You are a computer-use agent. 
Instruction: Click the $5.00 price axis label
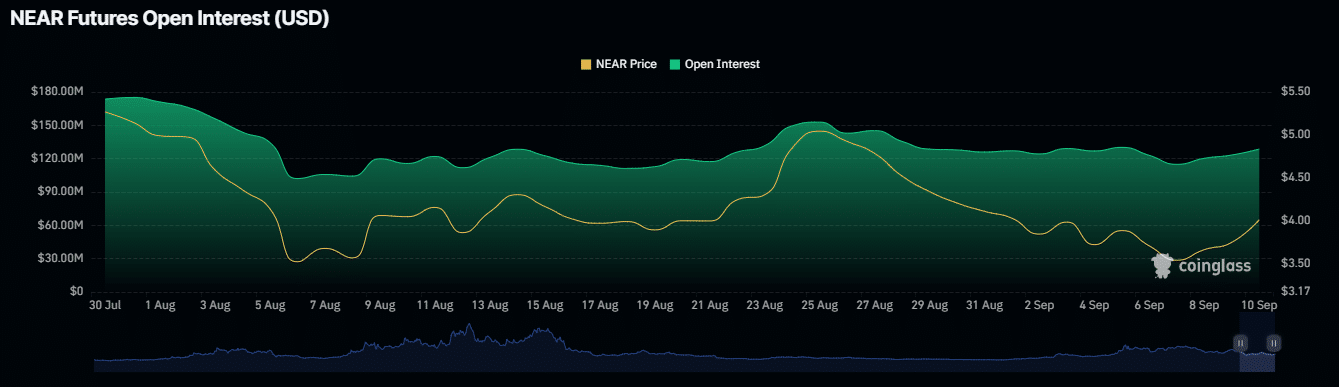pyautogui.click(x=1295, y=134)
